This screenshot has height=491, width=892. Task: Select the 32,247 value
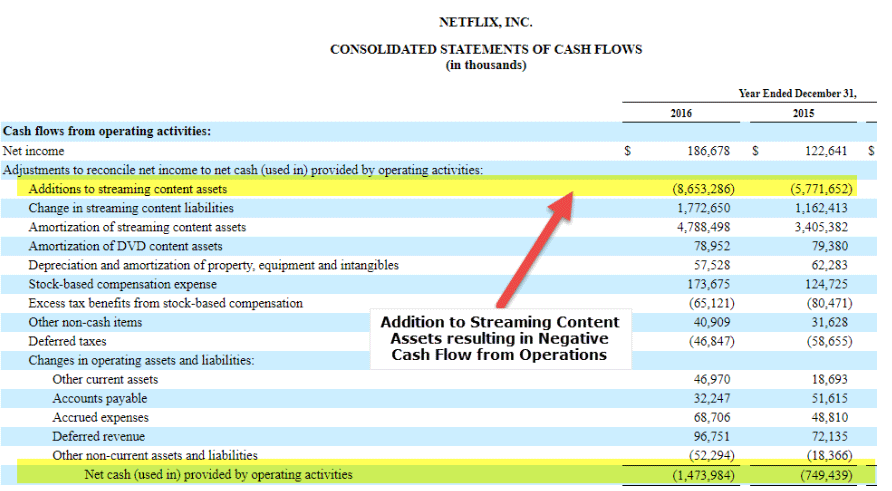(712, 398)
